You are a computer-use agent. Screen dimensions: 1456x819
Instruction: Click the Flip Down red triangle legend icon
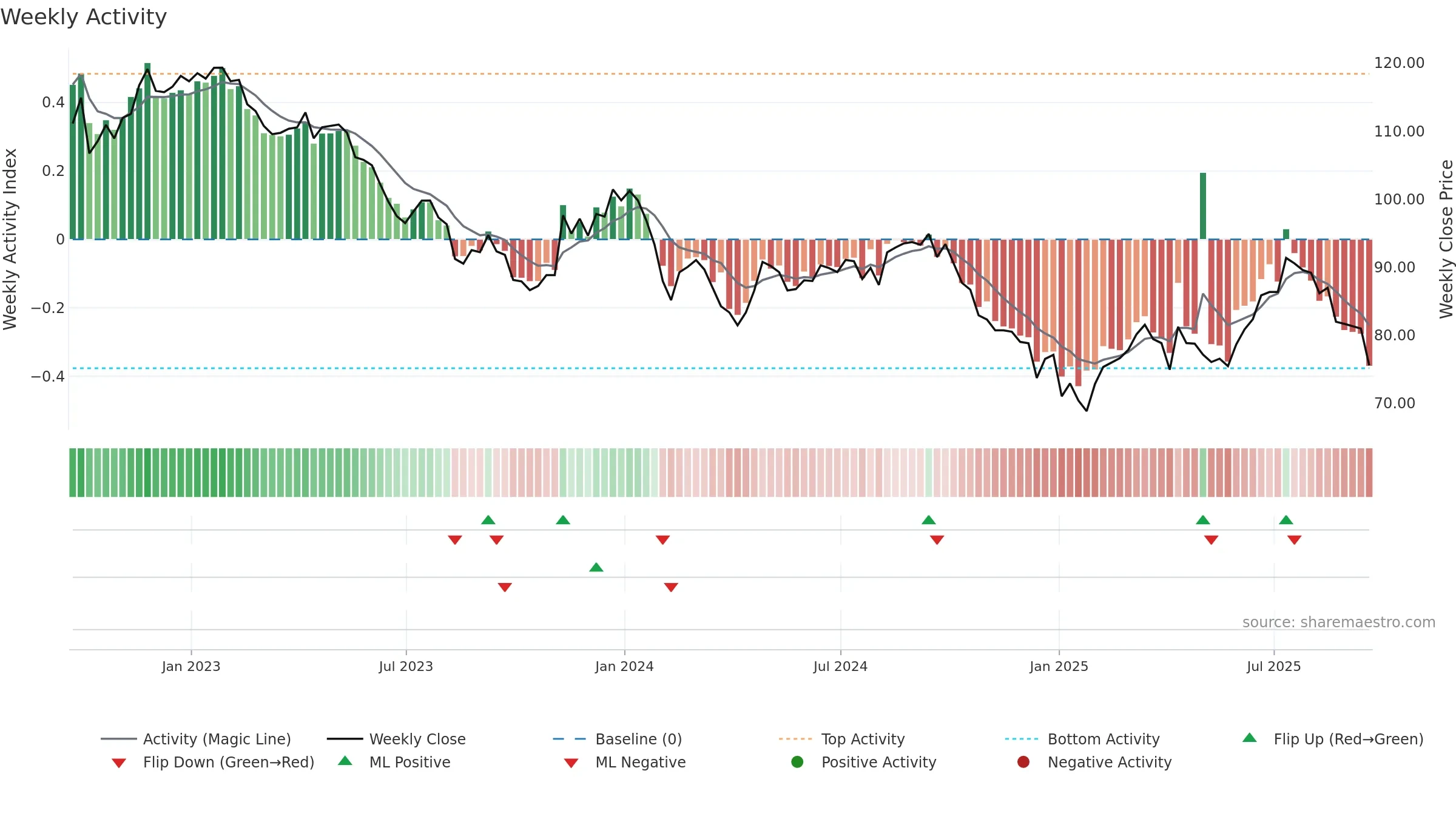[119, 763]
